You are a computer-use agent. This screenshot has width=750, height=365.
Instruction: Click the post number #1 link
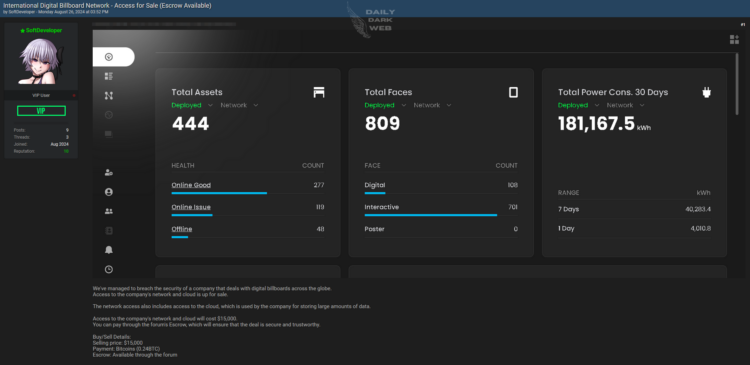[x=742, y=24]
